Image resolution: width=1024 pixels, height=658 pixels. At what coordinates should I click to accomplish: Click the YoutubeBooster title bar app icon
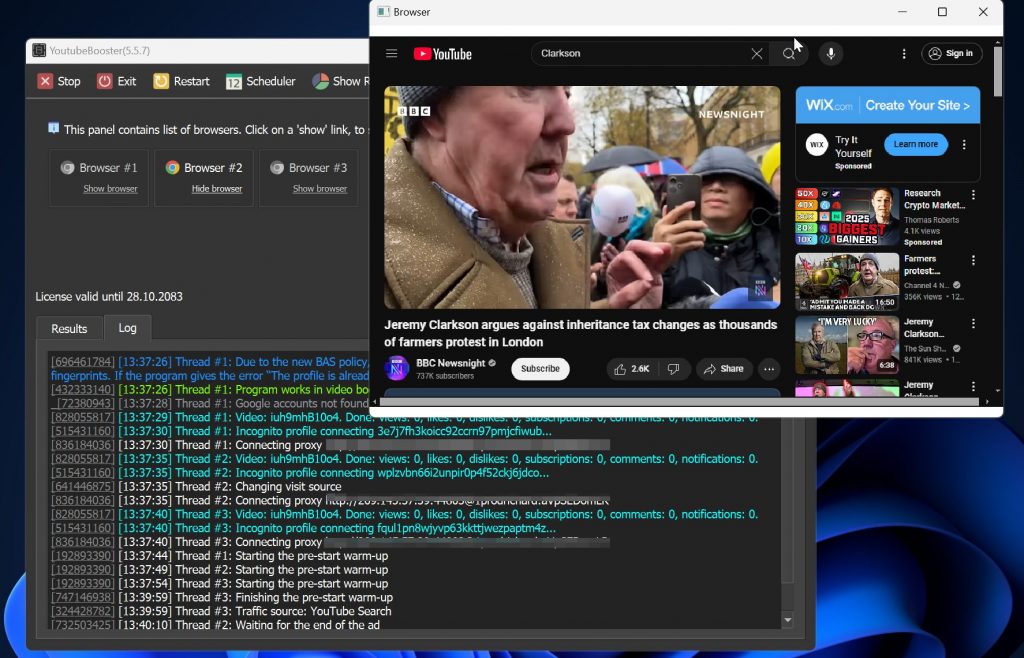(39, 50)
